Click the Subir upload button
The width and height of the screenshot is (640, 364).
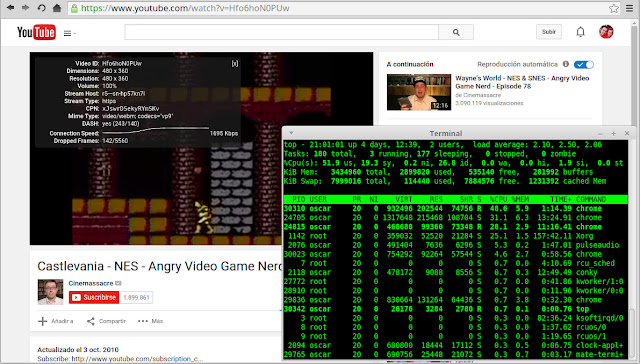[549, 32]
